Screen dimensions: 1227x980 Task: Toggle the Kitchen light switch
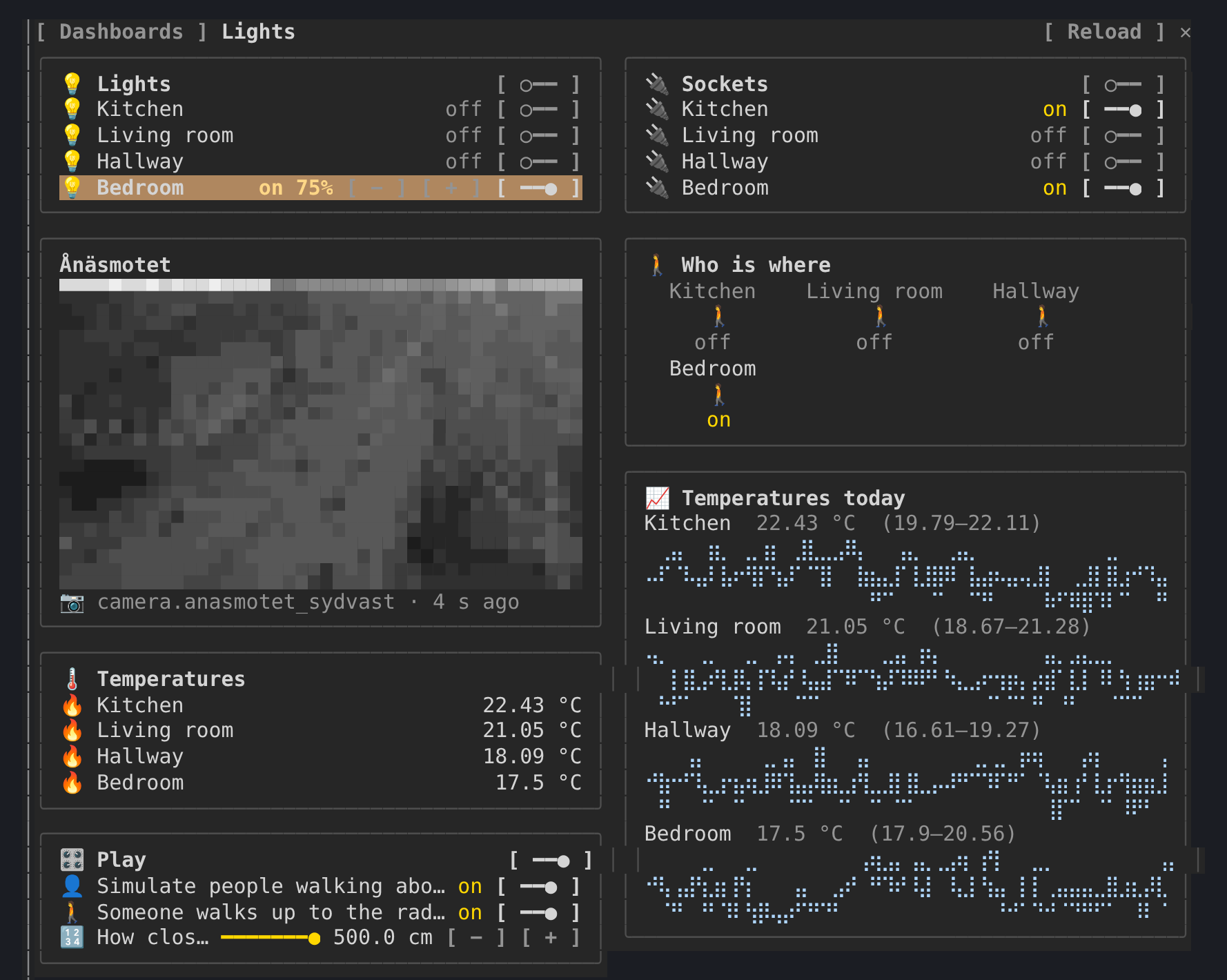[538, 109]
